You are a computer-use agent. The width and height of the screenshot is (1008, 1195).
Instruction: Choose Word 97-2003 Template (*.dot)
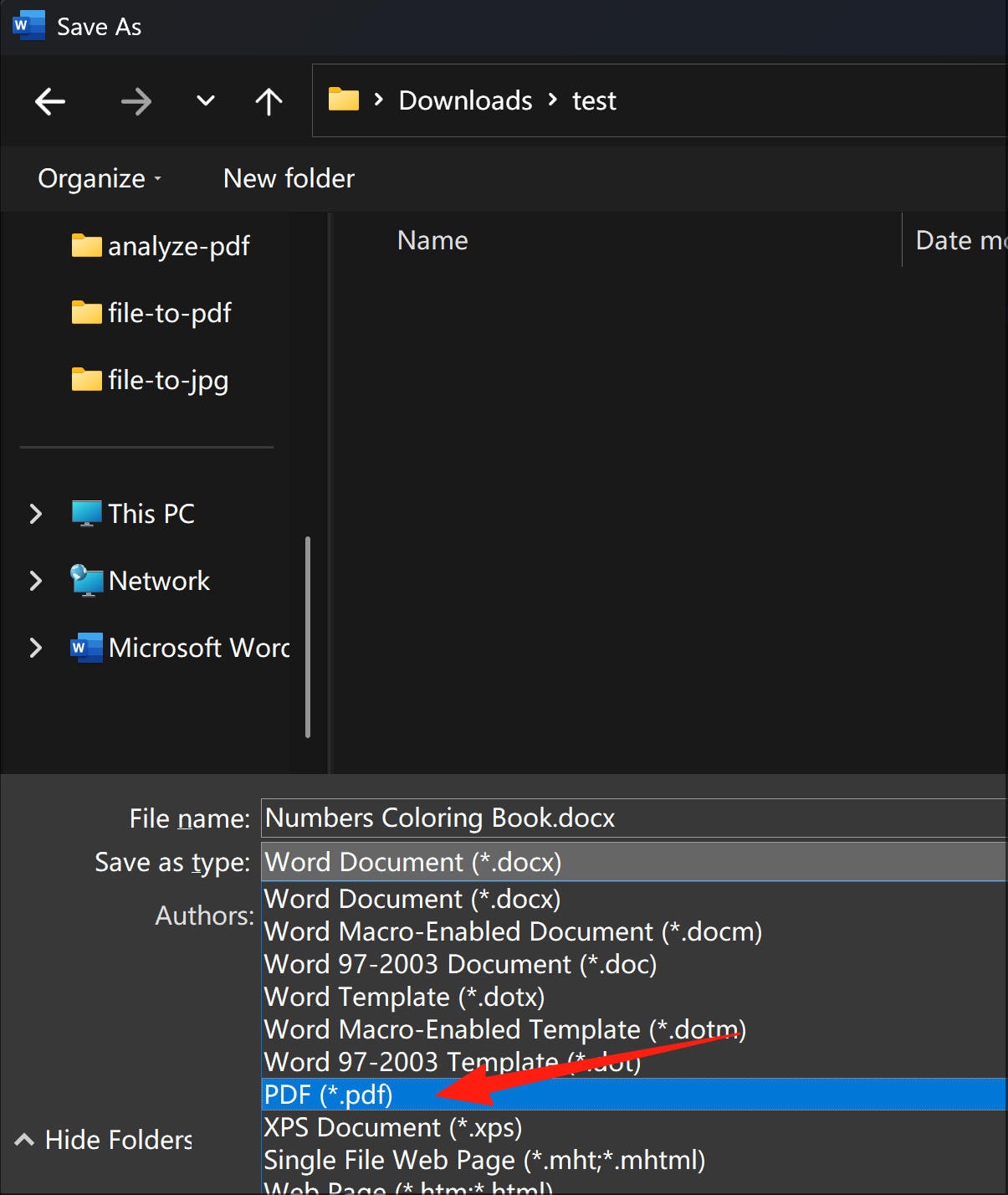(x=634, y=1062)
